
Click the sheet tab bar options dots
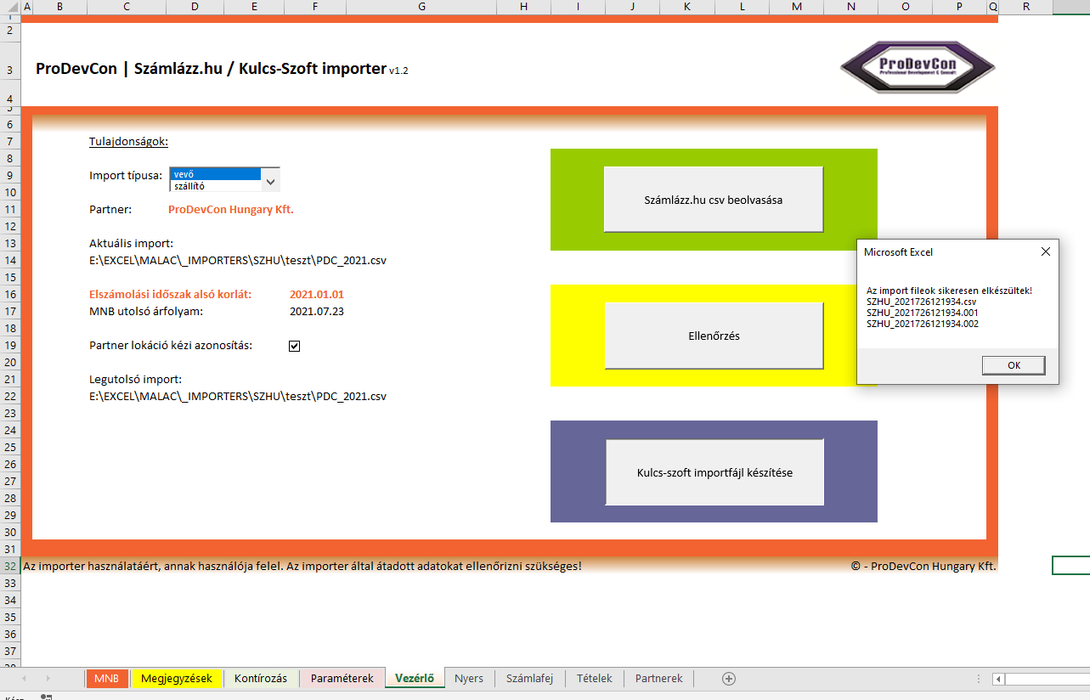978,679
